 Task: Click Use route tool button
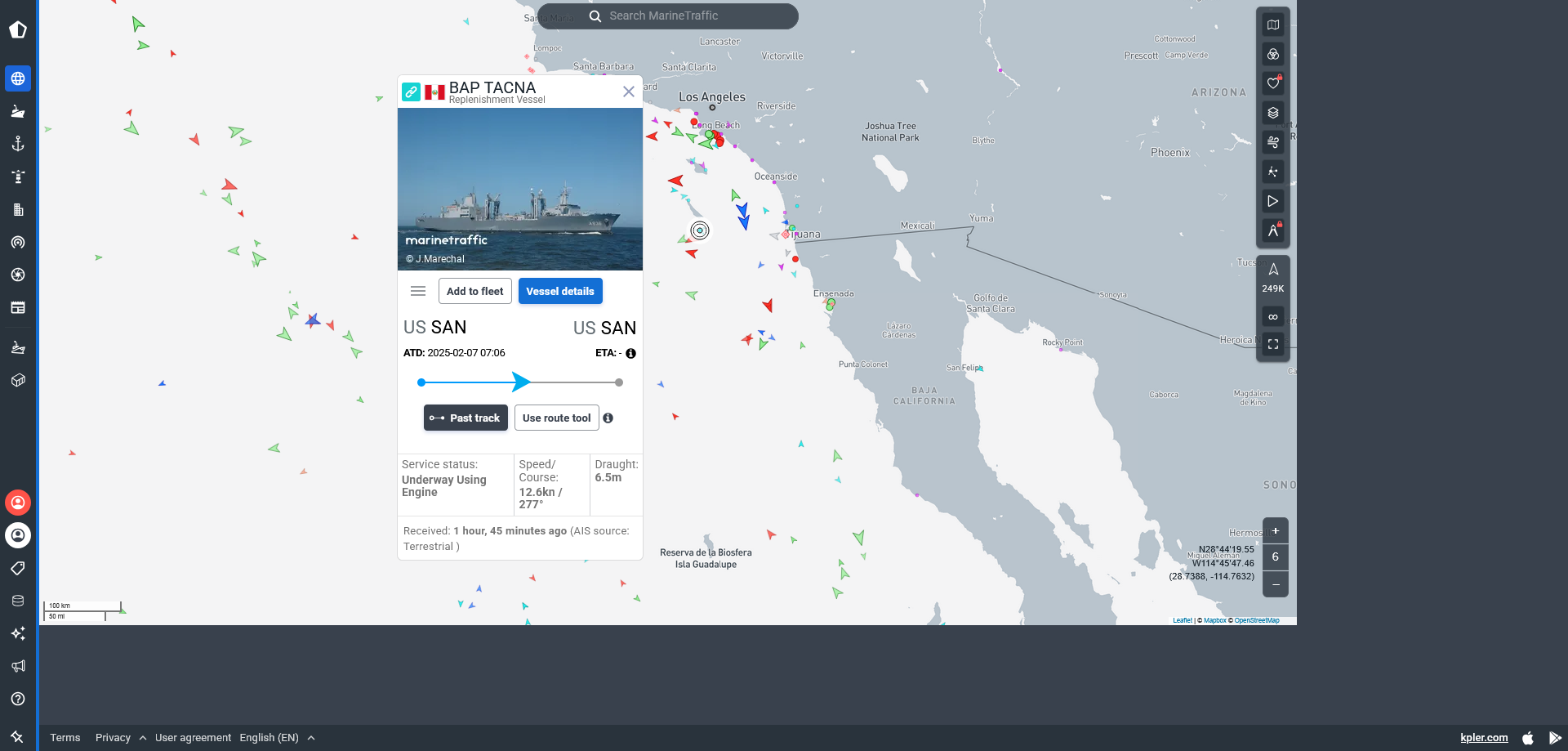point(557,418)
